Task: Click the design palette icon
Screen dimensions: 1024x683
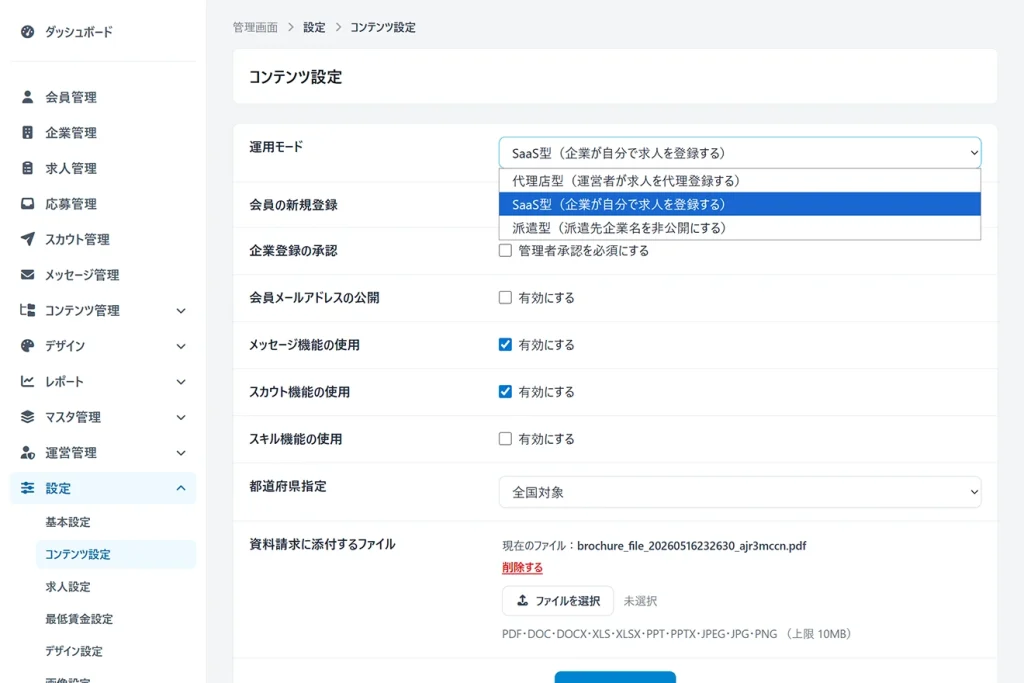Action: pyautogui.click(x=27, y=345)
